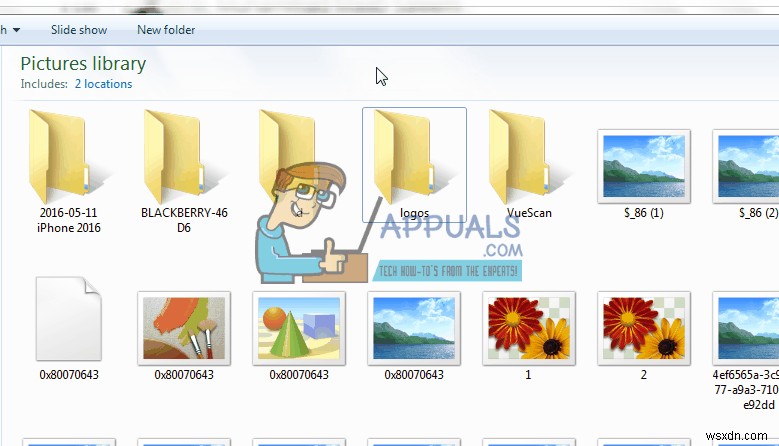Select the 2016-05-11 iPhone 2016 folder
This screenshot has height=446, width=779.
click(x=69, y=171)
